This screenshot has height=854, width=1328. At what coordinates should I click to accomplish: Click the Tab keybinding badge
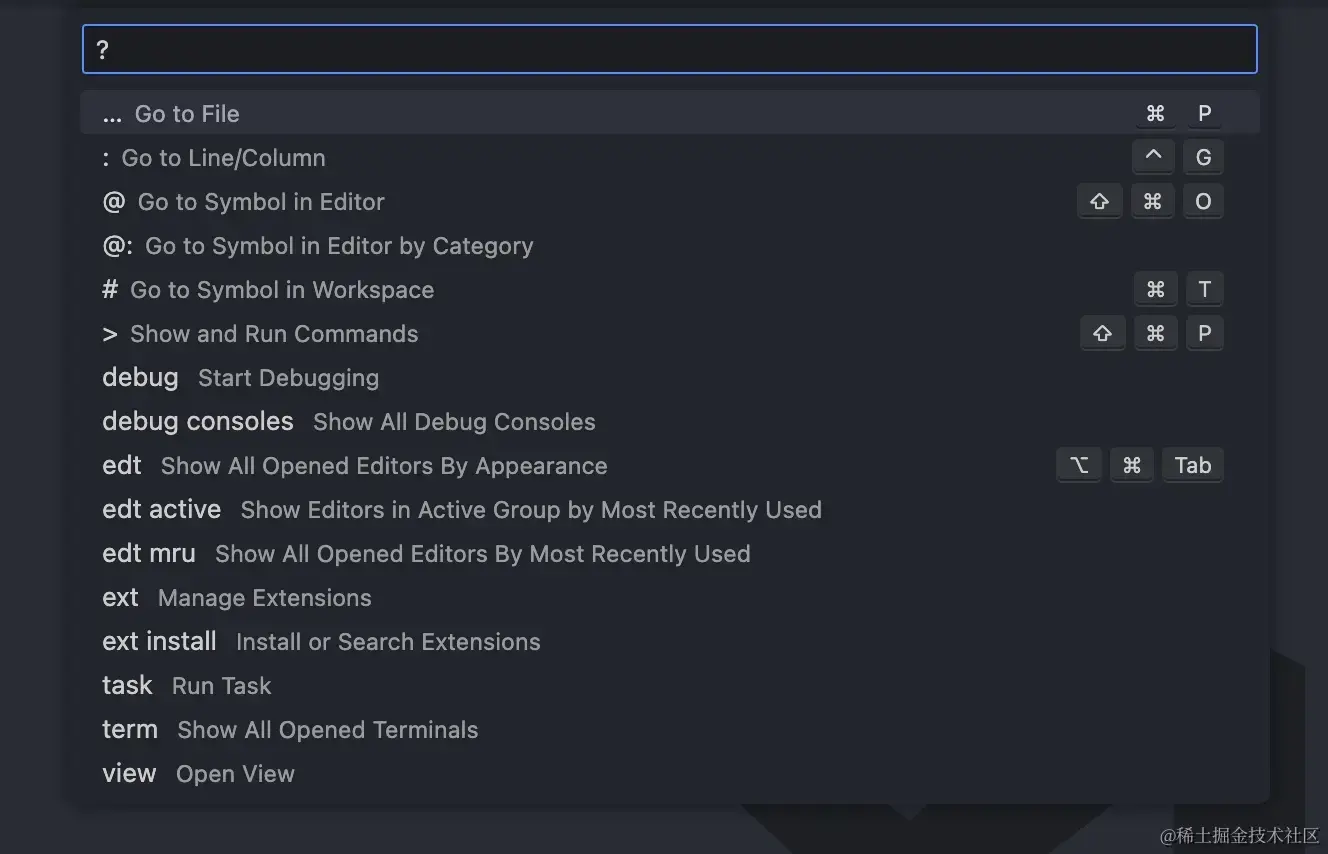tap(1192, 466)
